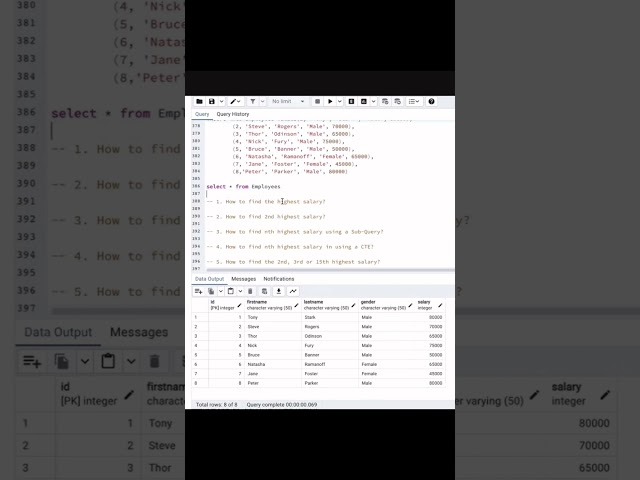Open the graph visualiser icon
Screen dimensions: 640x480
(x=293, y=291)
